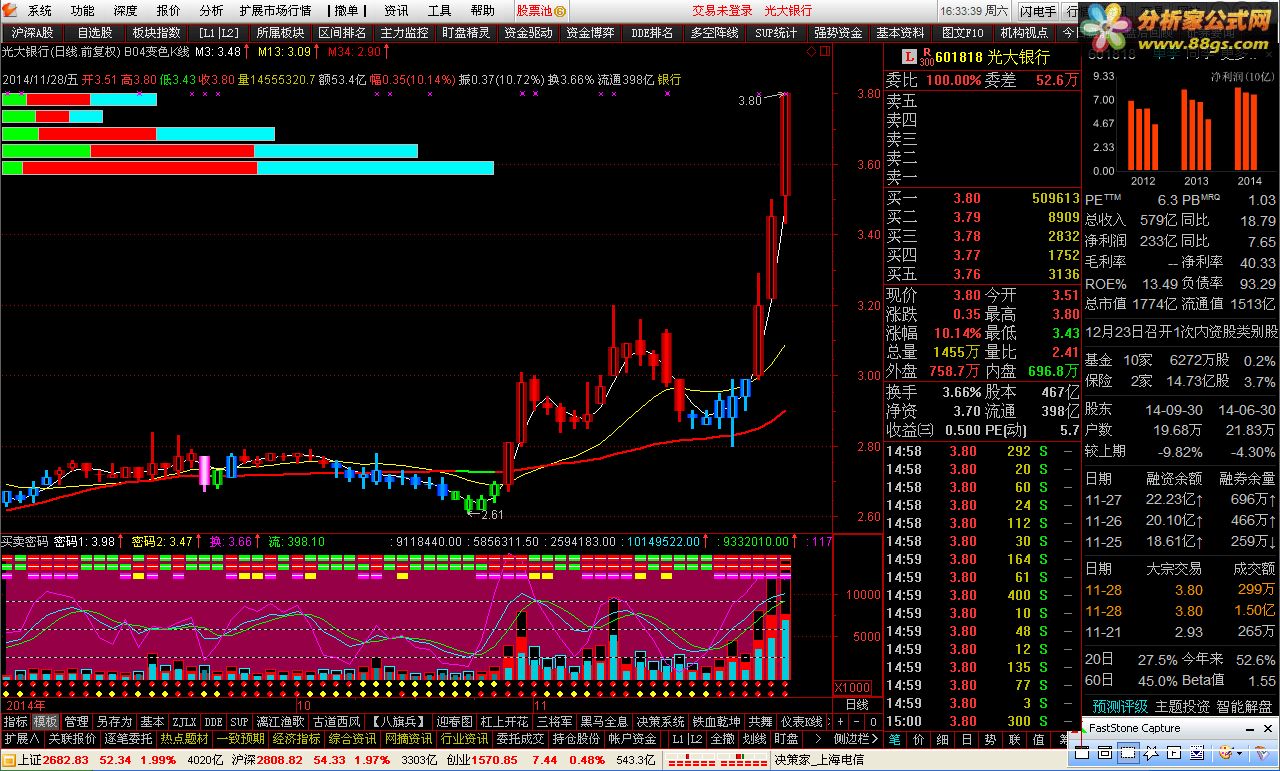Open 智能解盘 link
Viewport: 1280px width, 771px height.
point(1245,706)
